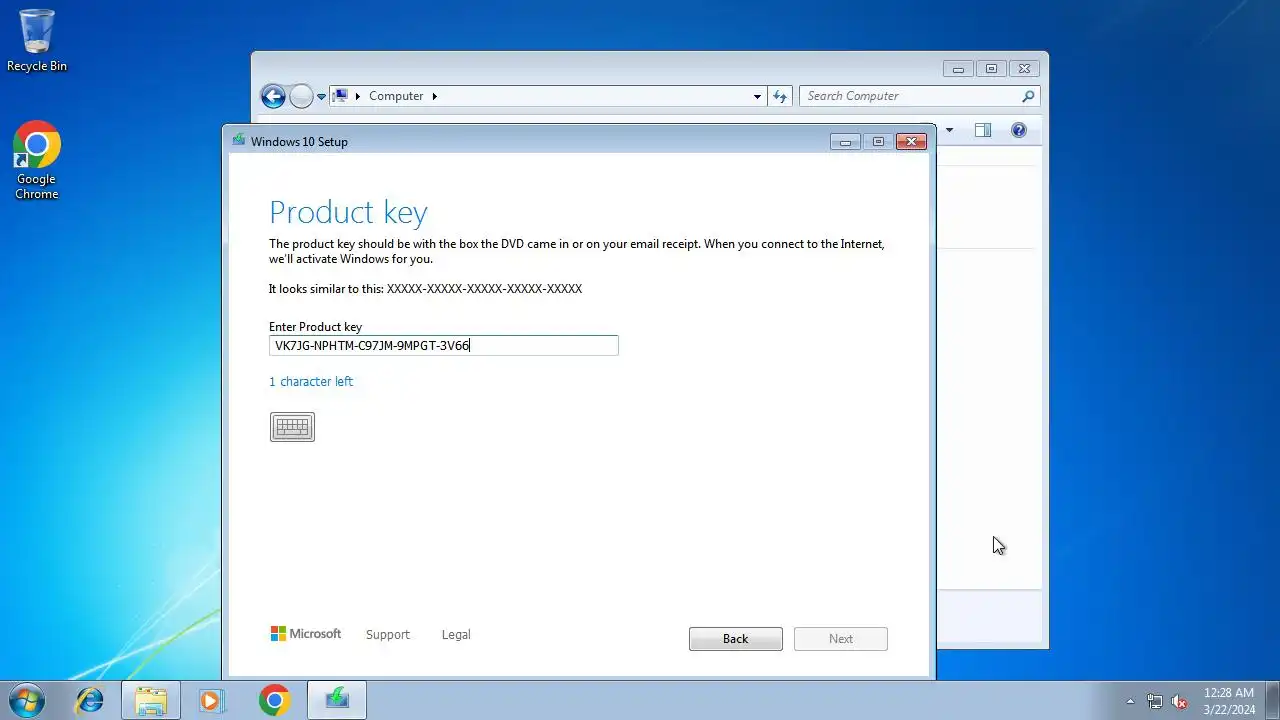The width and height of the screenshot is (1280, 720).
Task: Click the Microsoft logo in Setup
Action: point(306,634)
